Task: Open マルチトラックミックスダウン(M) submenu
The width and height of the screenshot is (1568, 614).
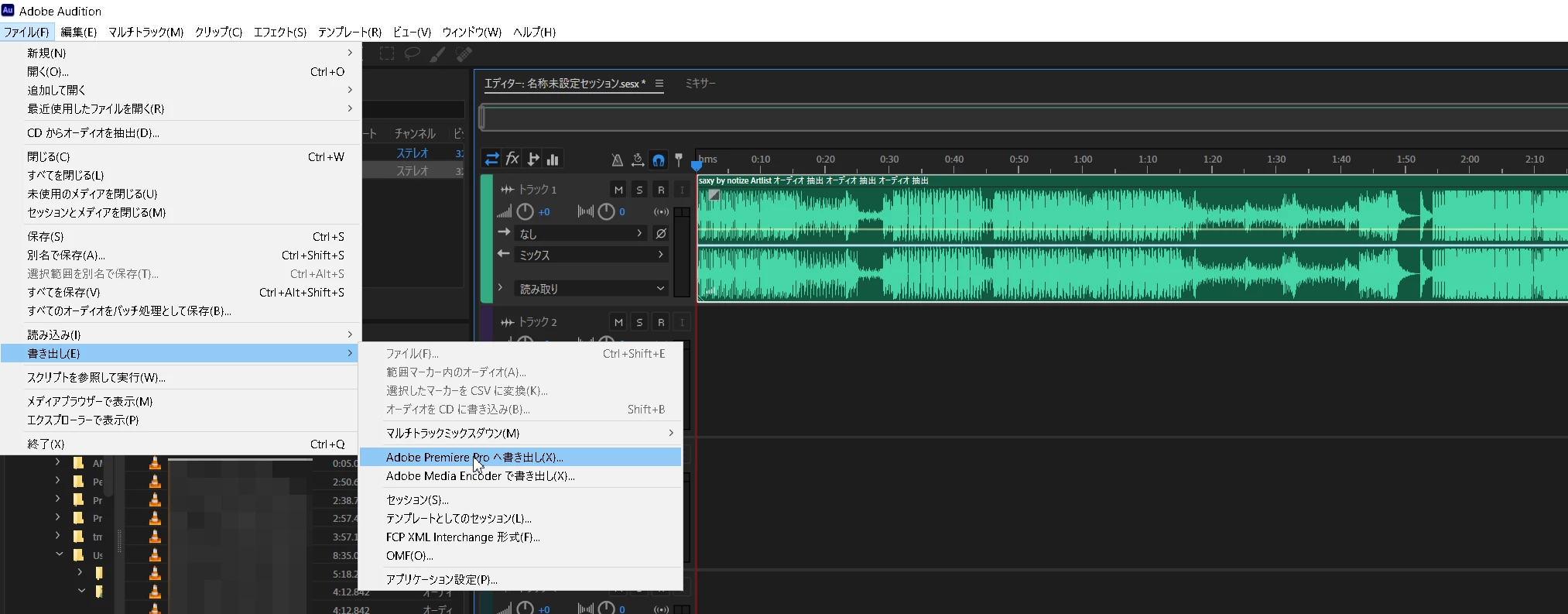Action: pyautogui.click(x=521, y=433)
